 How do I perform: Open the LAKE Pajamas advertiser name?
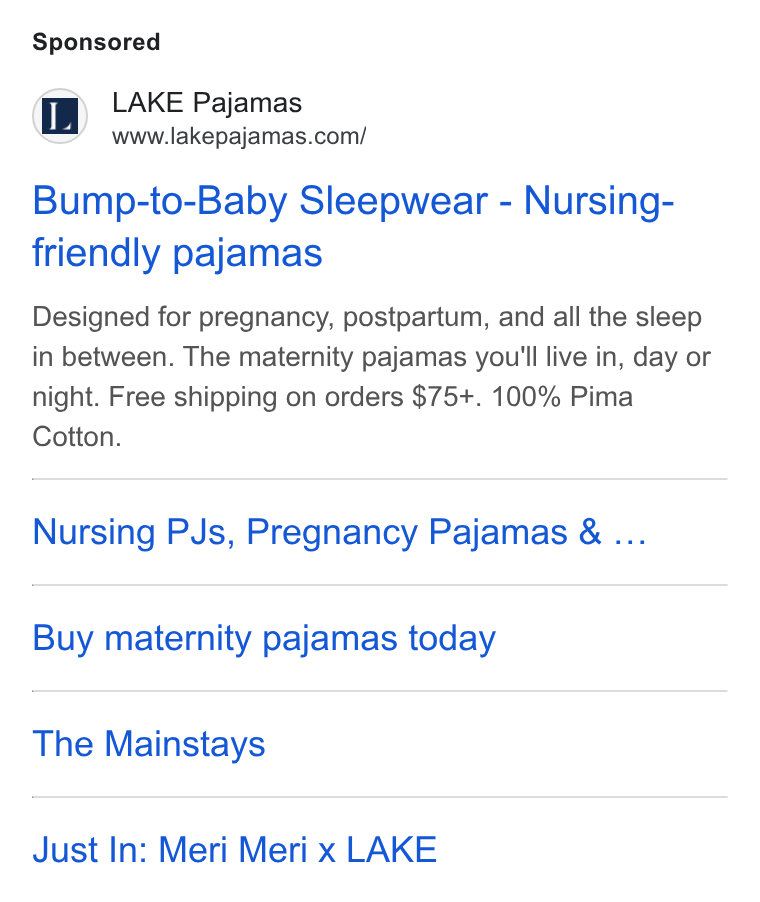pos(207,102)
